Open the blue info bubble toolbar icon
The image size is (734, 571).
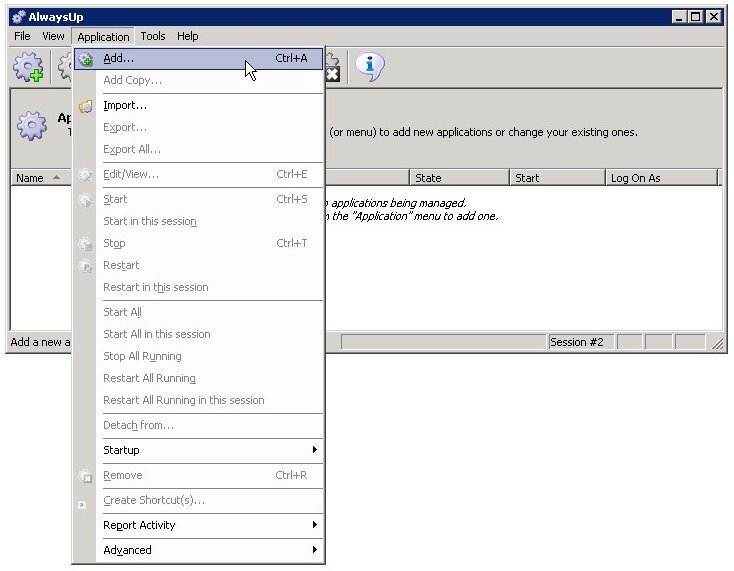point(370,66)
